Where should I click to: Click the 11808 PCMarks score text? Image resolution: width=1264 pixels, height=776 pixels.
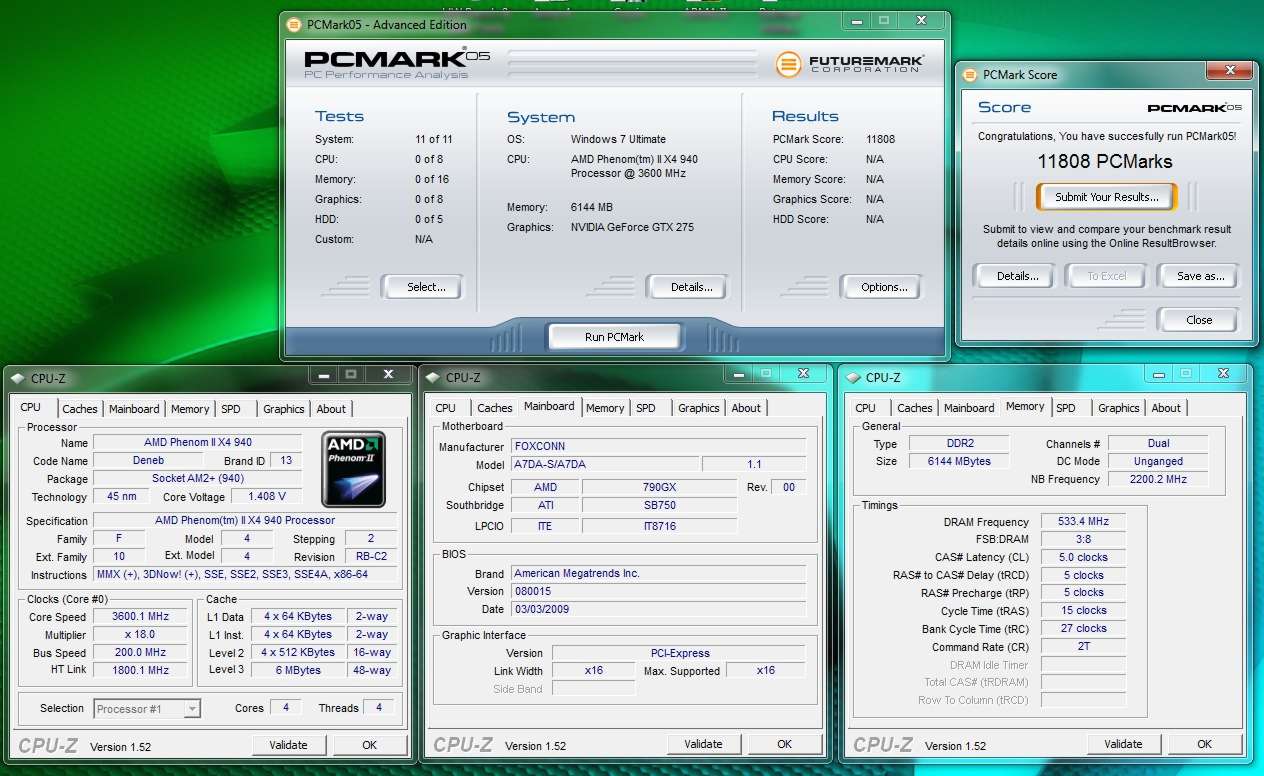click(x=1104, y=161)
